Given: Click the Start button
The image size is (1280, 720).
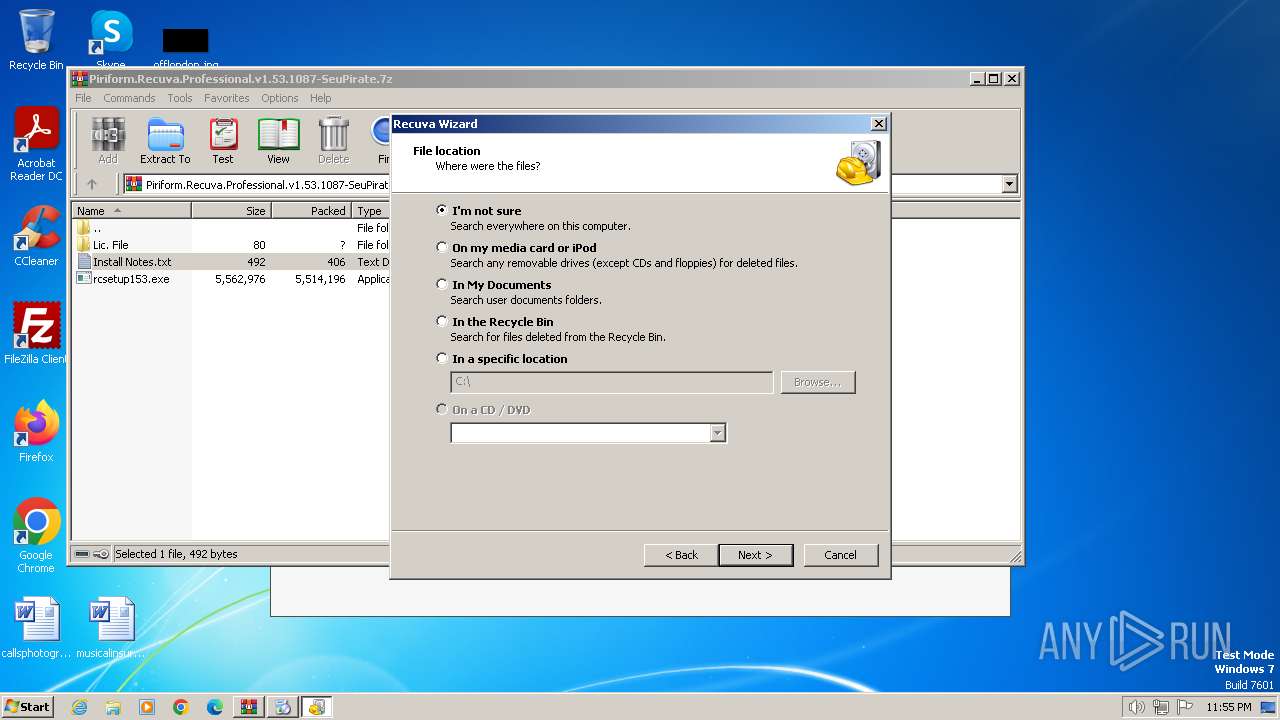Looking at the screenshot, I should [x=27, y=707].
